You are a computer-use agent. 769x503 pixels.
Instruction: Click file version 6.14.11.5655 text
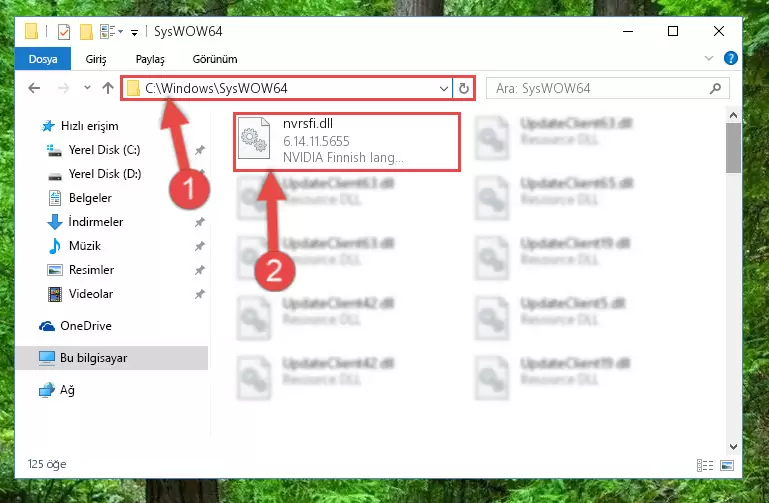coord(316,141)
